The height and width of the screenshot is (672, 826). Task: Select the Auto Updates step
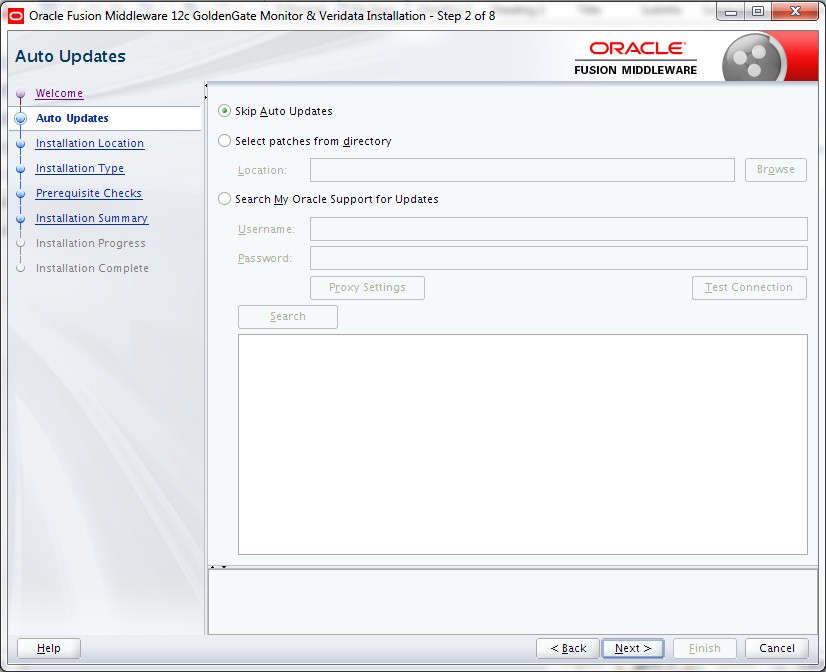(x=72, y=118)
